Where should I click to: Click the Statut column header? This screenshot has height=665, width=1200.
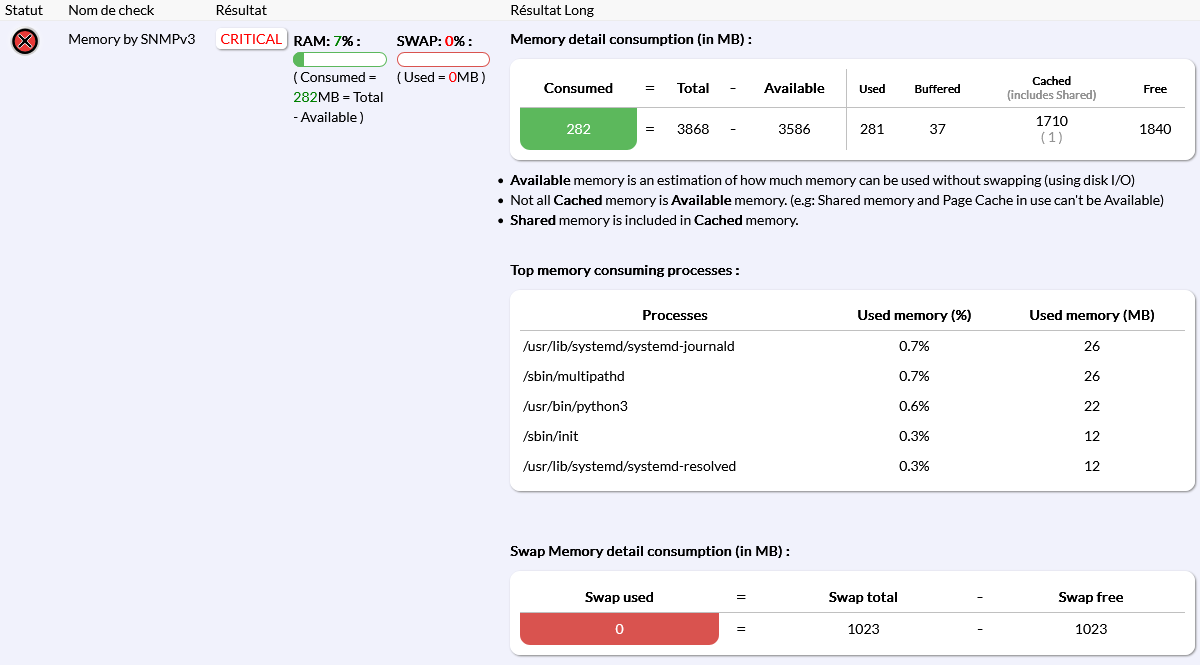[x=24, y=10]
